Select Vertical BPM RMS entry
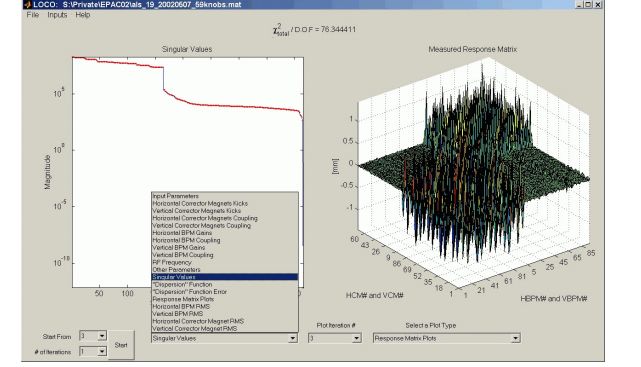Screen dimensions: 641x367 coord(224,314)
